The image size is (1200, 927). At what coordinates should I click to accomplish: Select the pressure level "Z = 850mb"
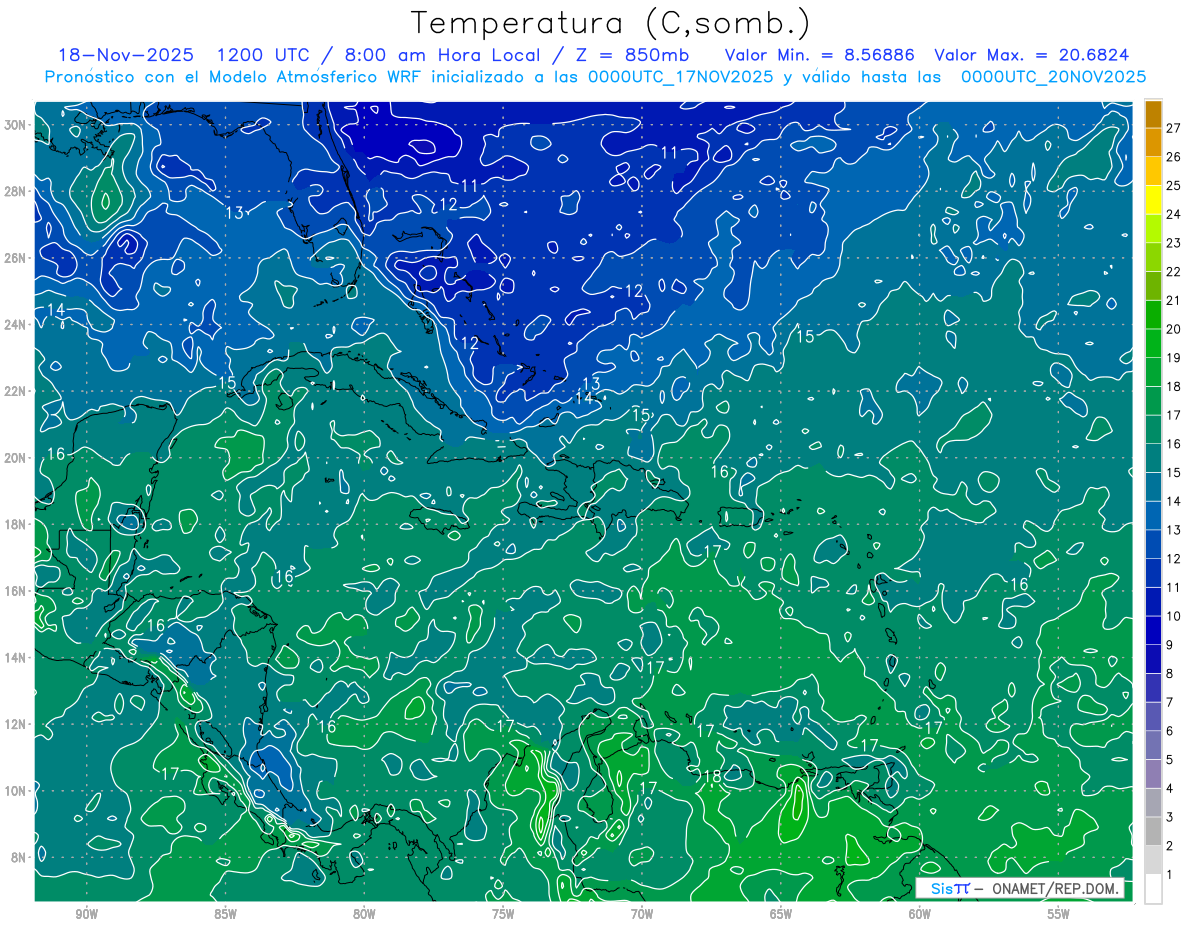[x=633, y=55]
